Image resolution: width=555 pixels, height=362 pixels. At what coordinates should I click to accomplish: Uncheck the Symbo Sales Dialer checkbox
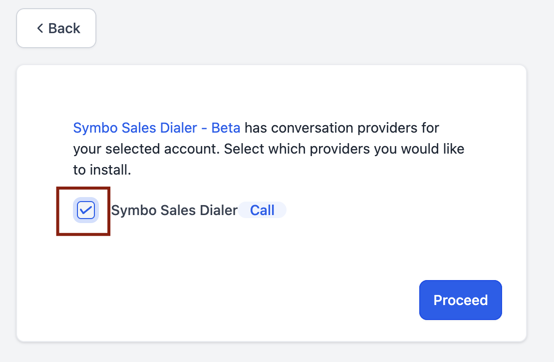tap(86, 210)
